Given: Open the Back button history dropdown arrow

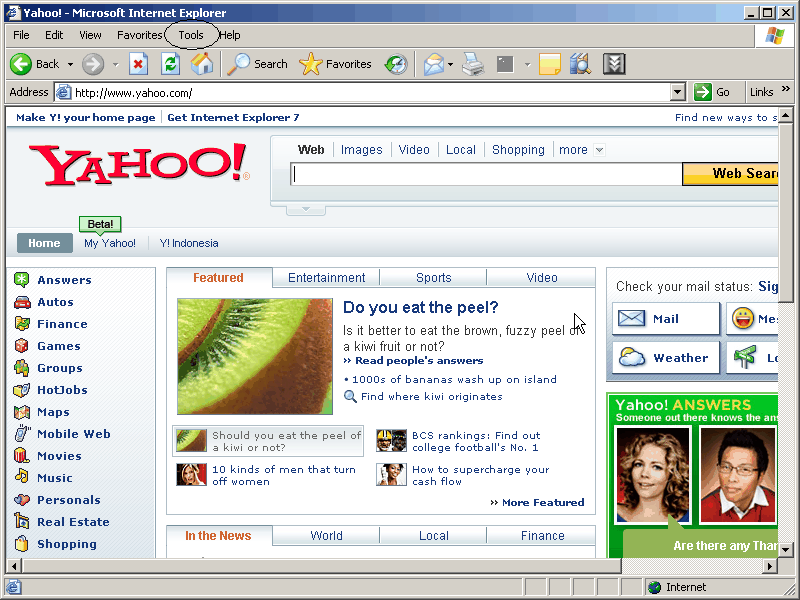Looking at the screenshot, I should click(70, 65).
